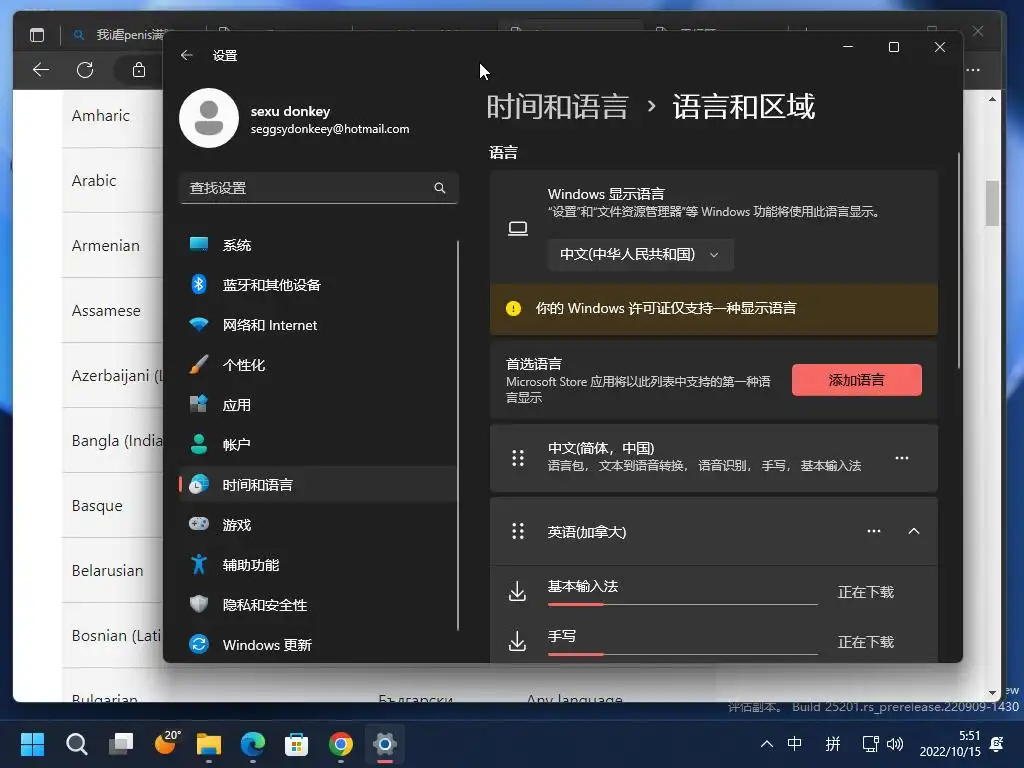Open 应用 settings category
The height and width of the screenshot is (768, 1024).
point(318,405)
